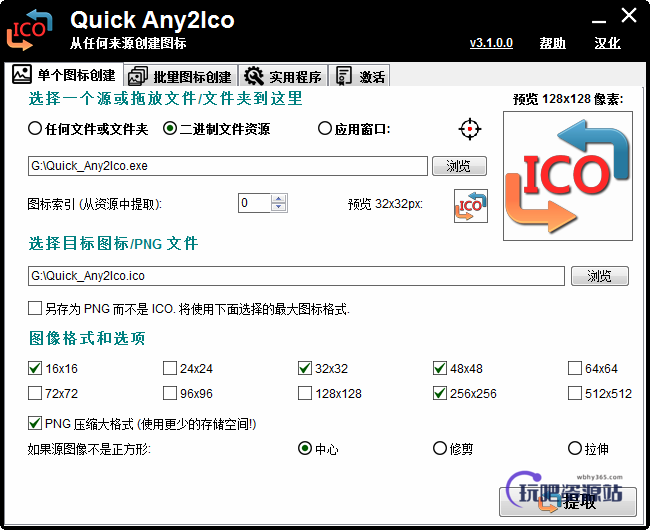
Task: Click the target path field G:\Quick_Any2Ico.ico
Action: point(296,276)
